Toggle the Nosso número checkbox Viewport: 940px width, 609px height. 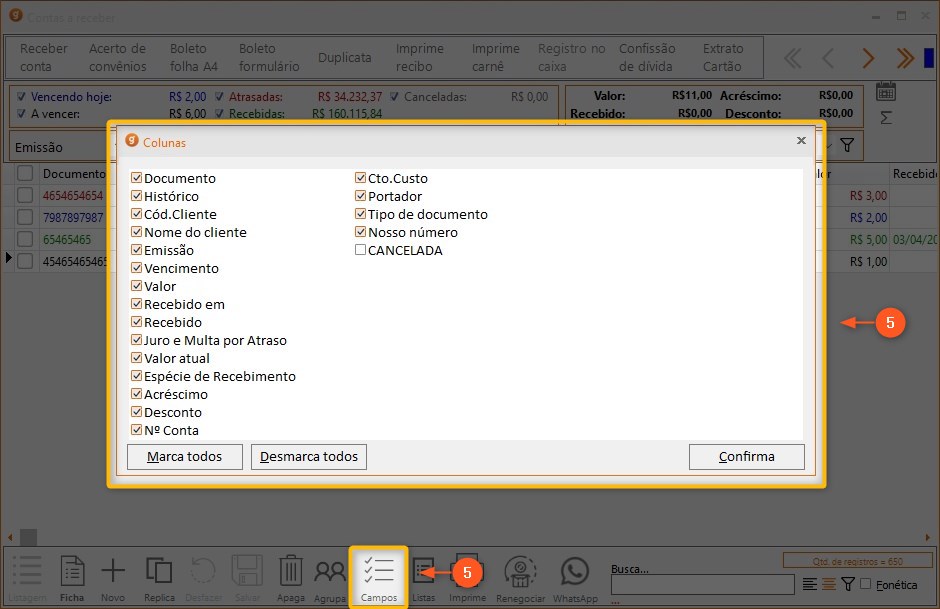(x=361, y=233)
